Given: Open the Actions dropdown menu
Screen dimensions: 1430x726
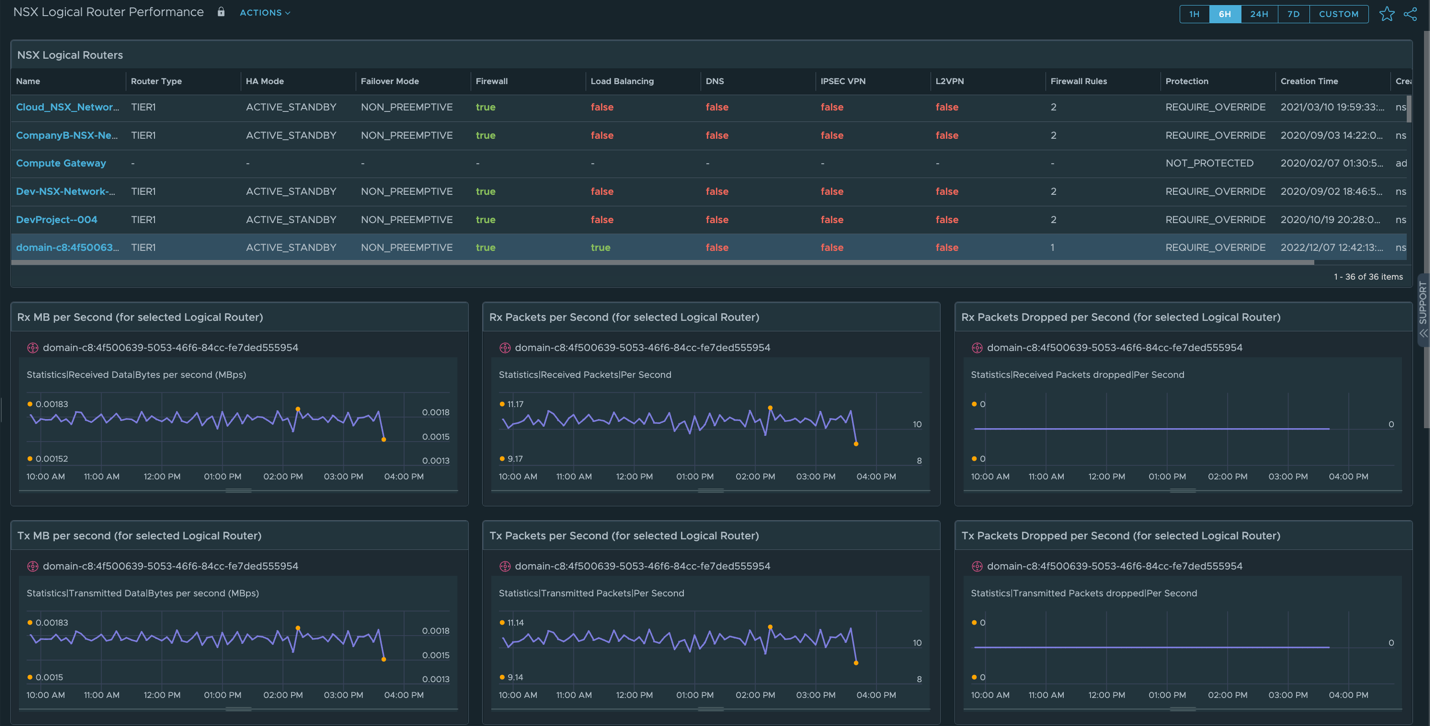Looking at the screenshot, I should (265, 13).
